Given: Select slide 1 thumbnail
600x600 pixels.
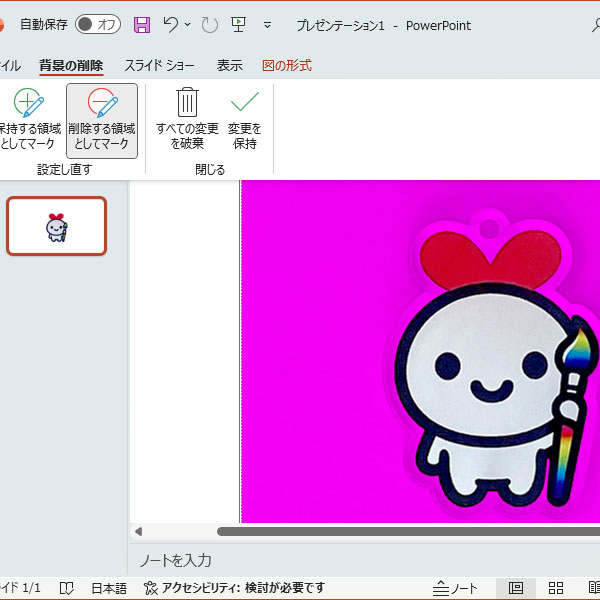Looking at the screenshot, I should pos(57,226).
